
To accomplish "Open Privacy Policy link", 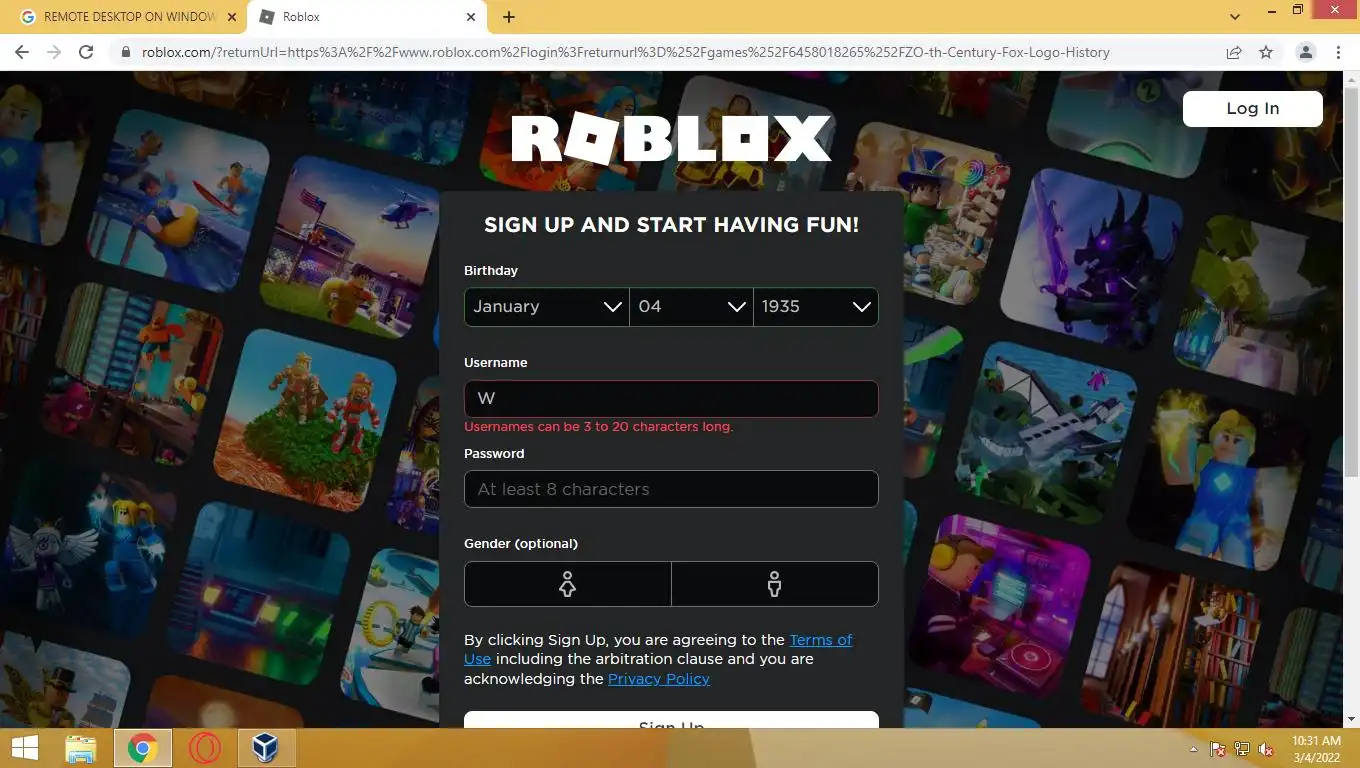I will point(659,679).
